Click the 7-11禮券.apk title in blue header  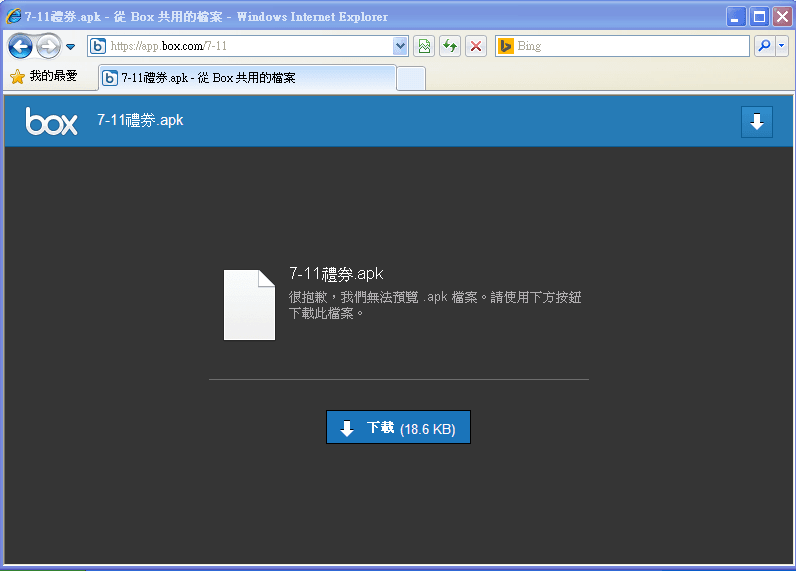pyautogui.click(x=140, y=120)
